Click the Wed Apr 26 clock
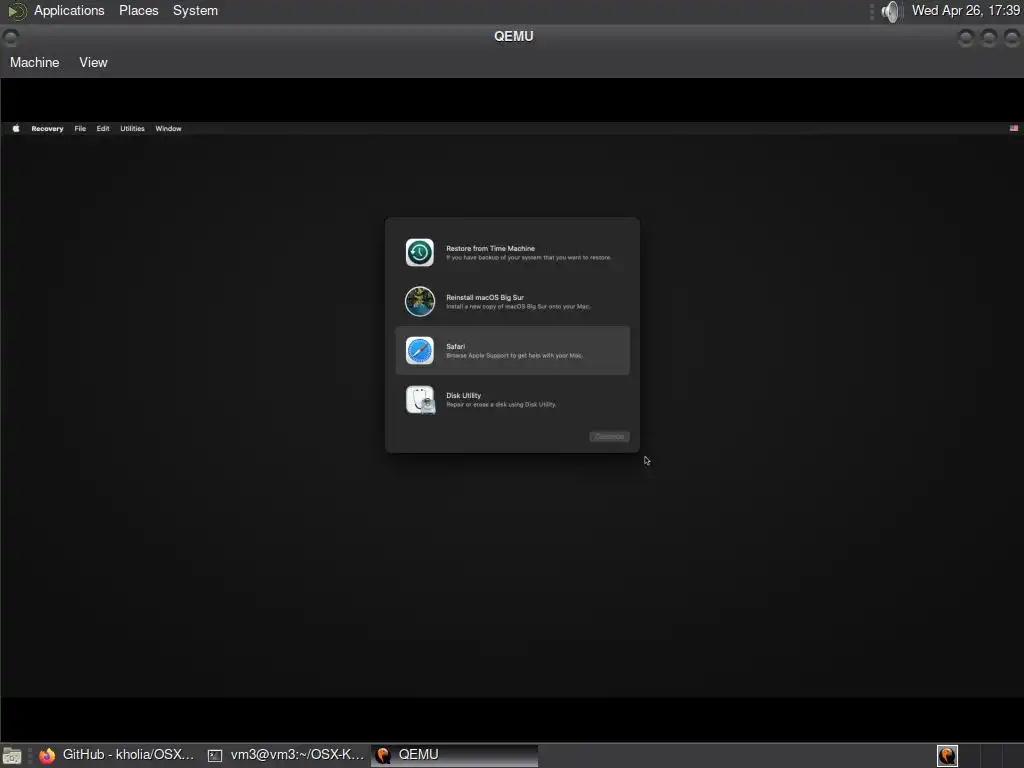Viewport: 1024px width, 768px height. coord(965,11)
